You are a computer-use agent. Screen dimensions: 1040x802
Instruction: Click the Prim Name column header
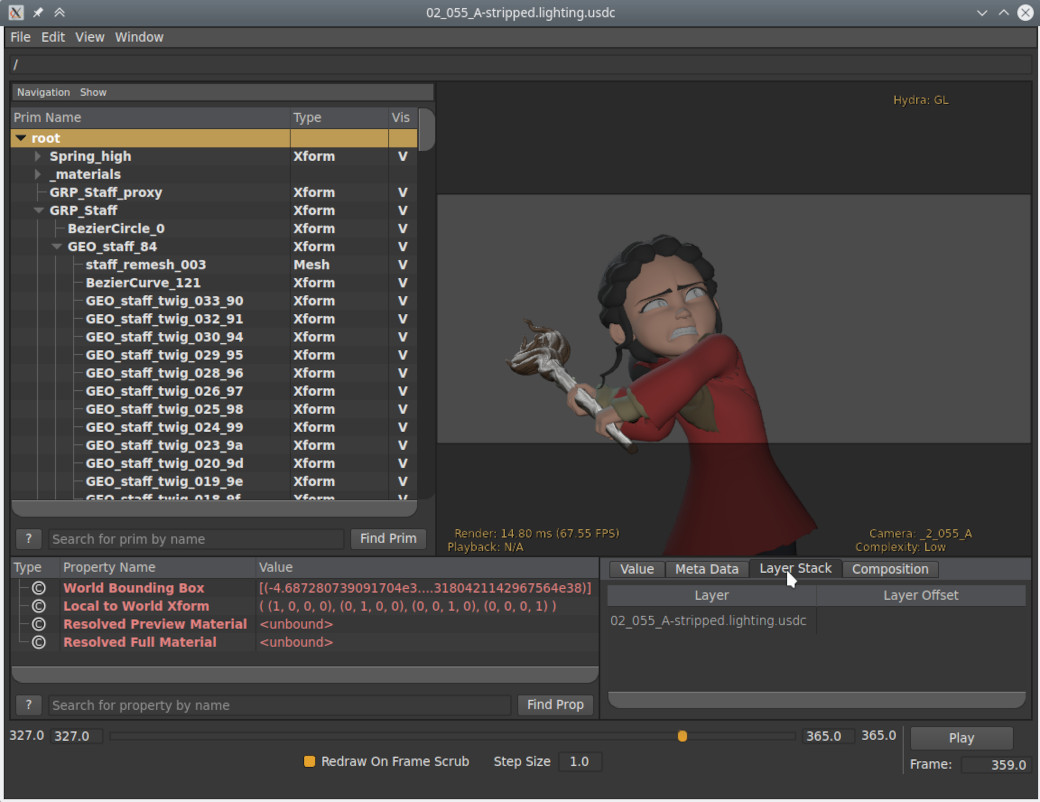click(x=151, y=117)
